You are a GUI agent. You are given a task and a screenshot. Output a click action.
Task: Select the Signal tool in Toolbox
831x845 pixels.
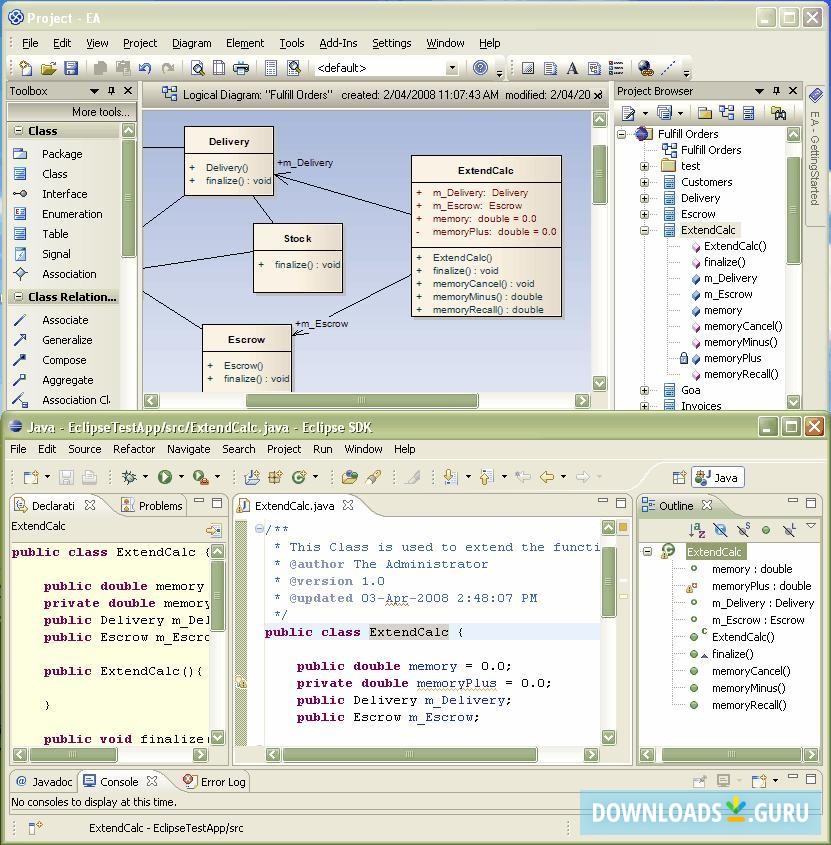[x=56, y=254]
